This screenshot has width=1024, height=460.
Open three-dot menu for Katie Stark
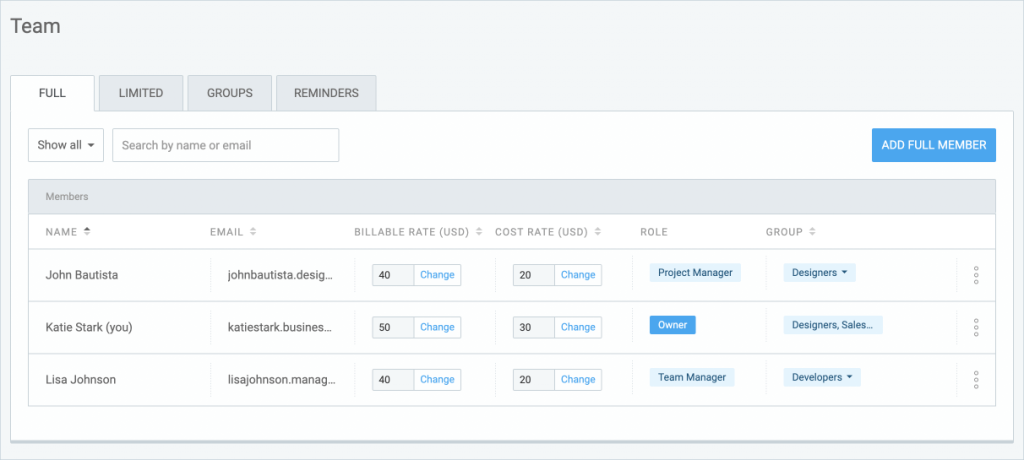click(x=976, y=327)
